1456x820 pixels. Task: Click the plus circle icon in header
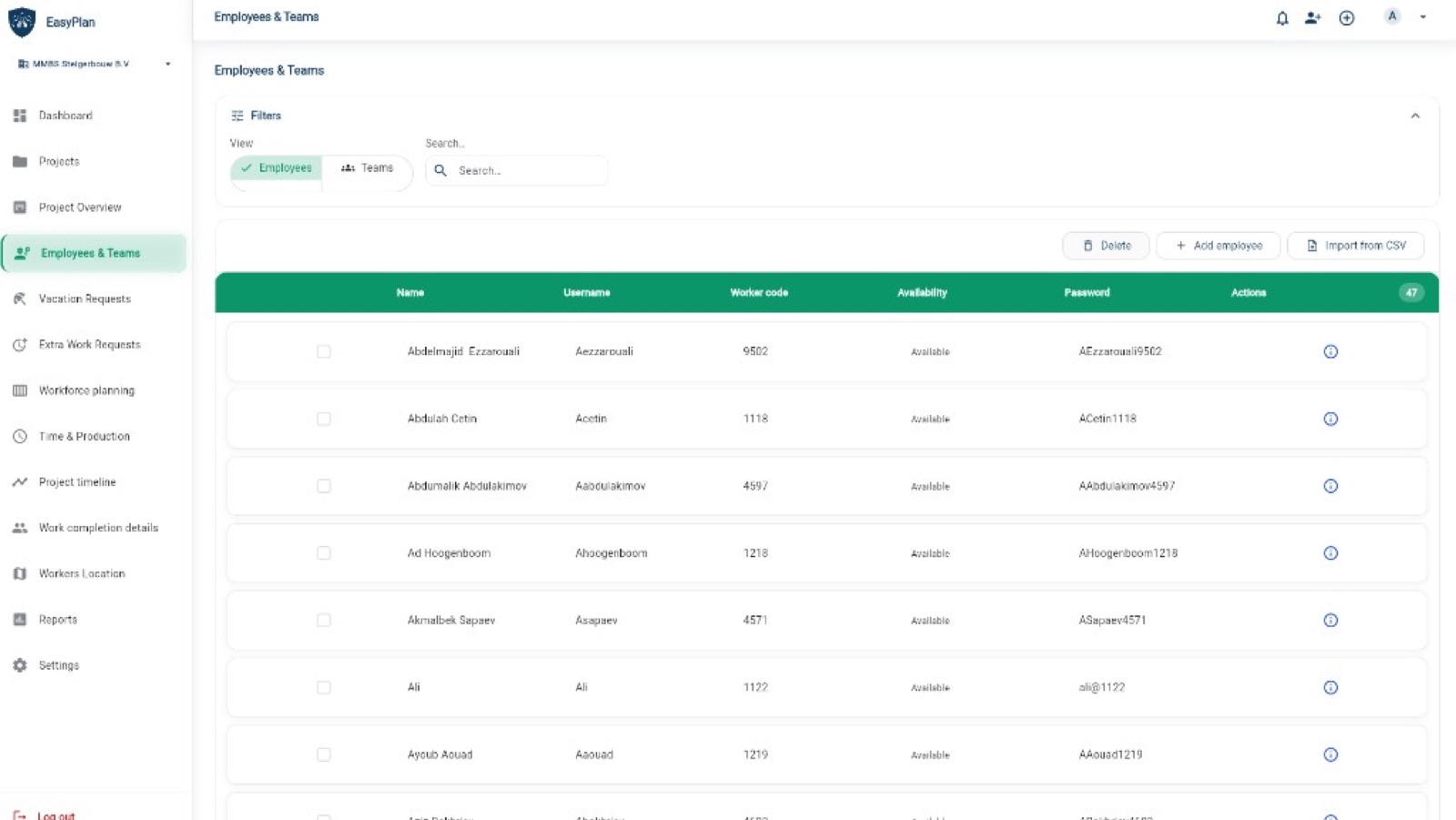1347,18
